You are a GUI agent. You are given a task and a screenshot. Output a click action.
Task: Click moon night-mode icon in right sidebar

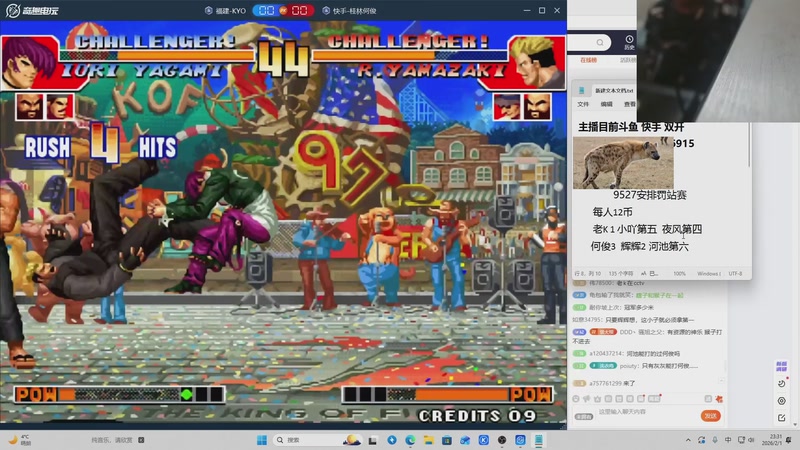[x=782, y=384]
